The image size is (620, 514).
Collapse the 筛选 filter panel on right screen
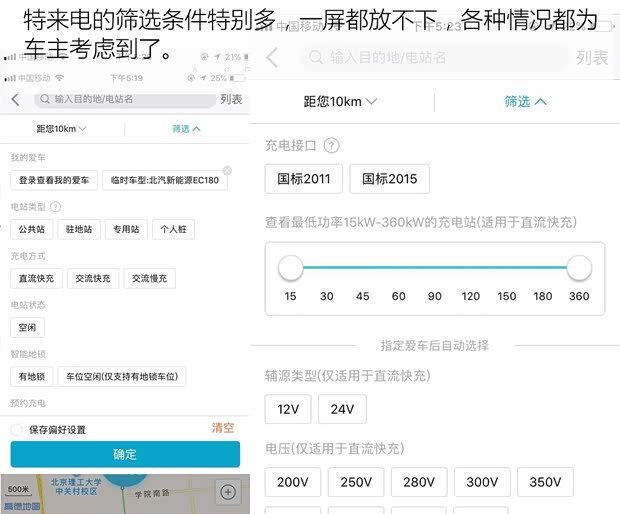point(526,102)
